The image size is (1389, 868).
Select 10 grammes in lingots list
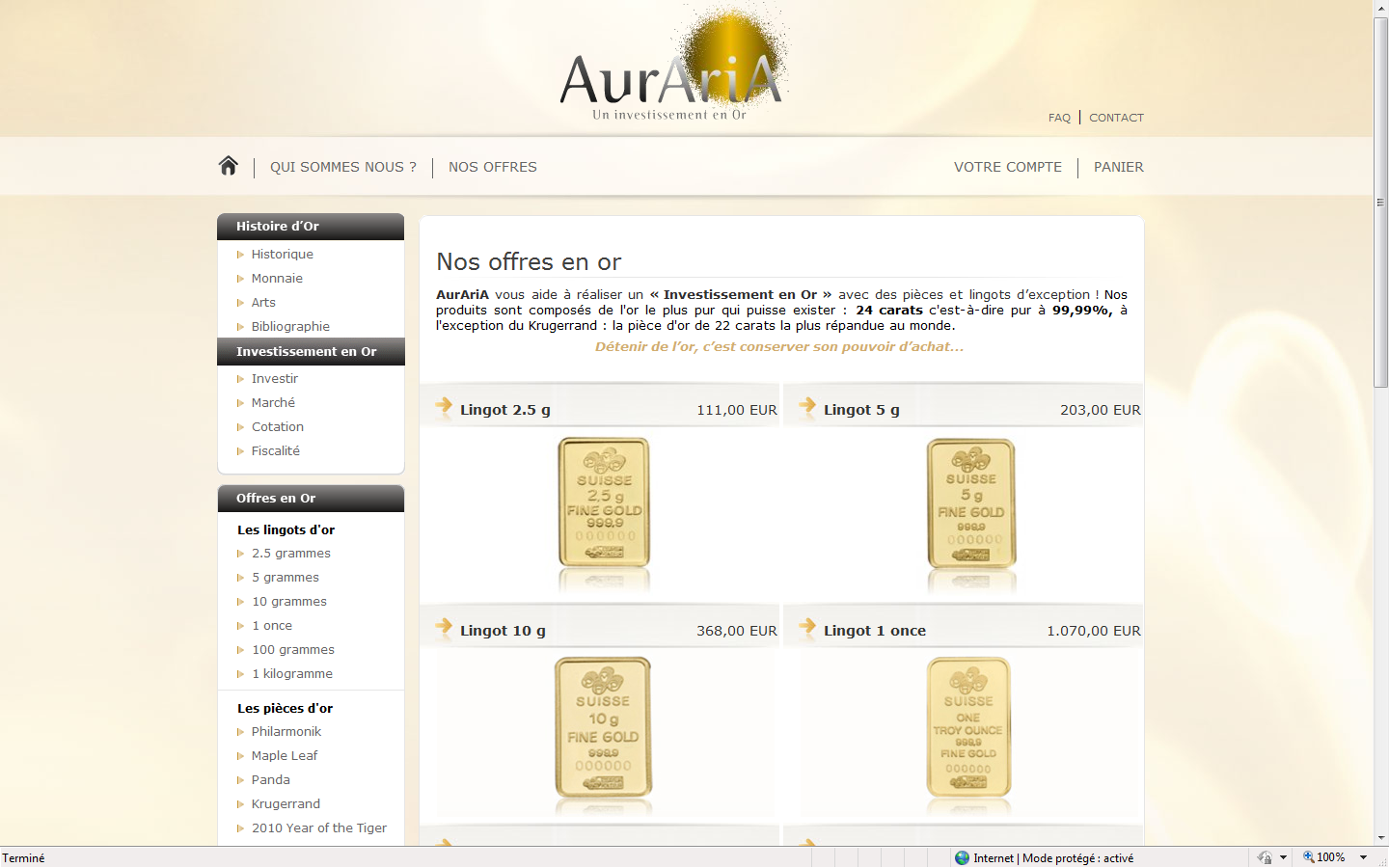click(289, 602)
